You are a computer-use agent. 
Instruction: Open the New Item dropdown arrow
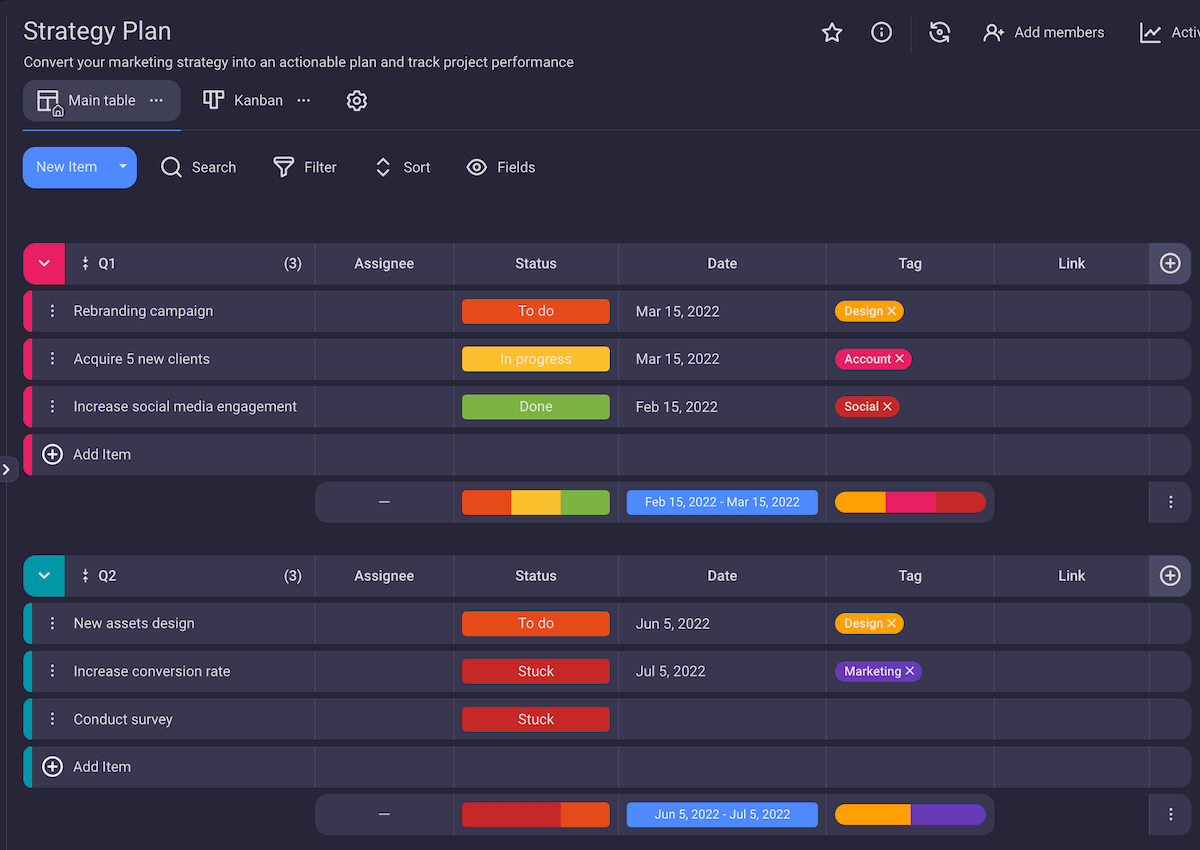[123, 167]
